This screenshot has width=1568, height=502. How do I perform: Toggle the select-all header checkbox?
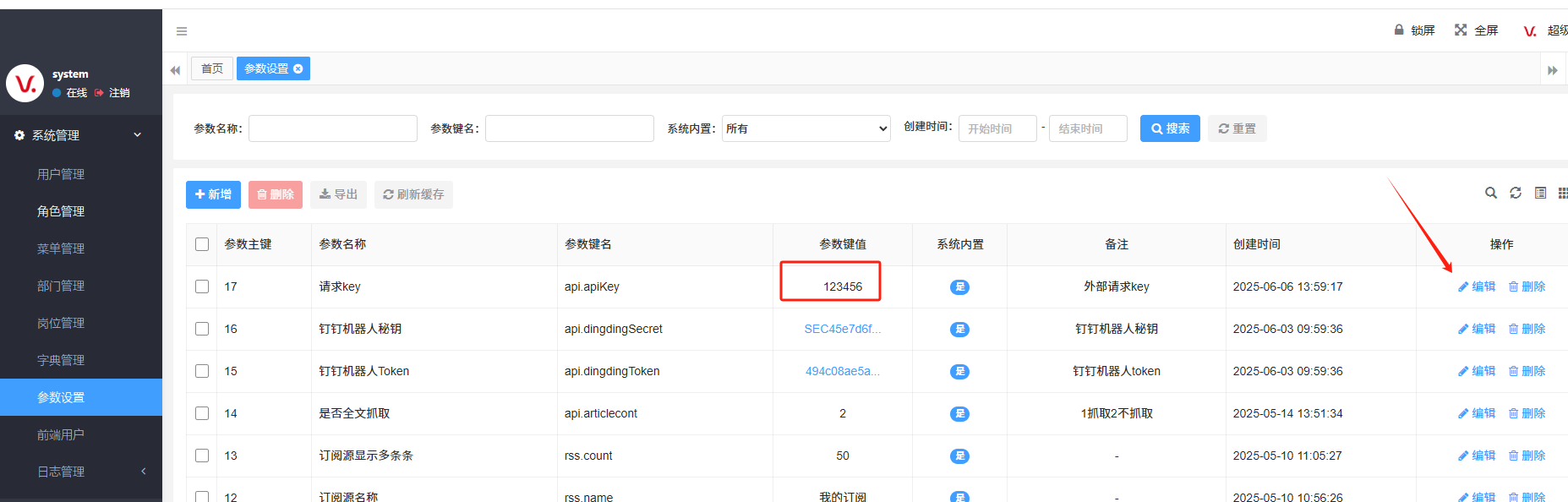pos(202,244)
